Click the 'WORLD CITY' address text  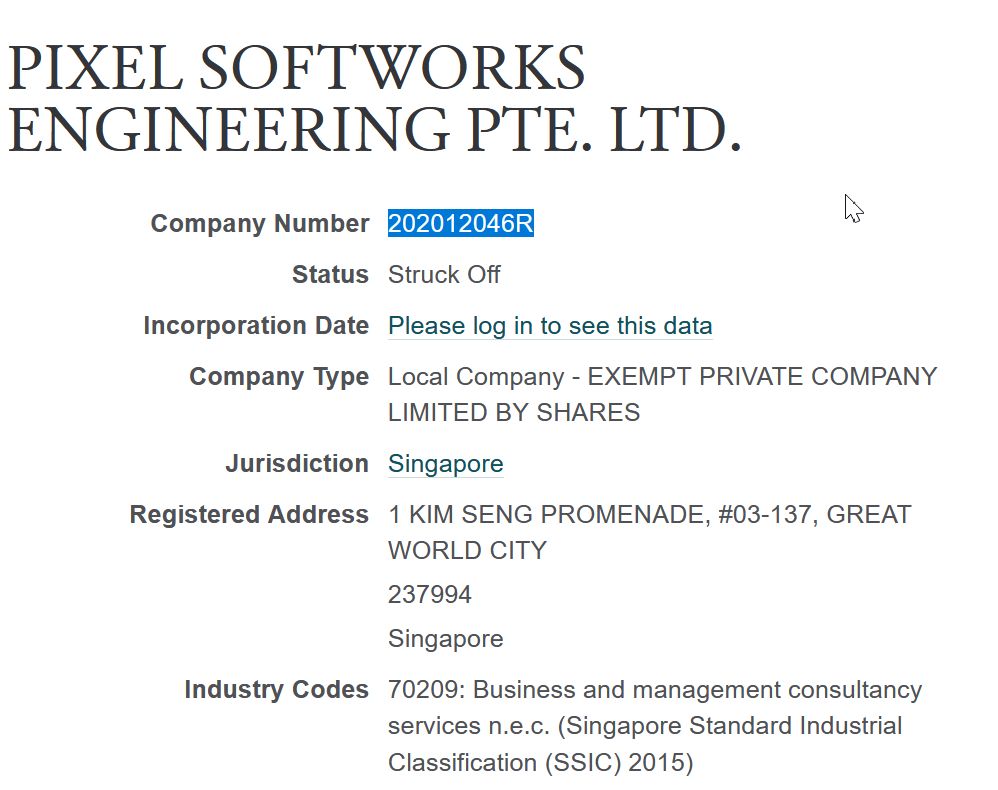tap(467, 551)
